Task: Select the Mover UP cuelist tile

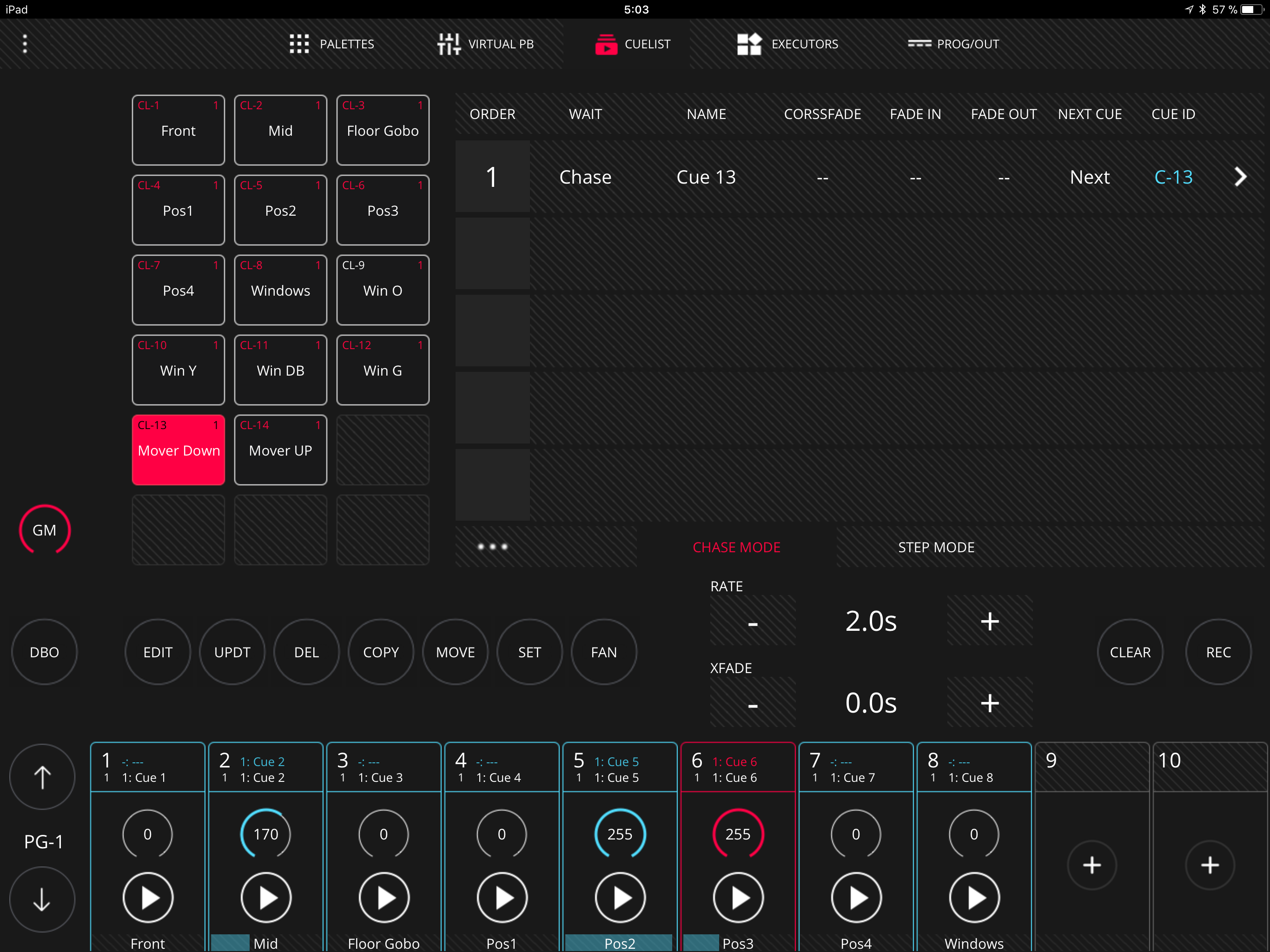Action: click(x=280, y=450)
